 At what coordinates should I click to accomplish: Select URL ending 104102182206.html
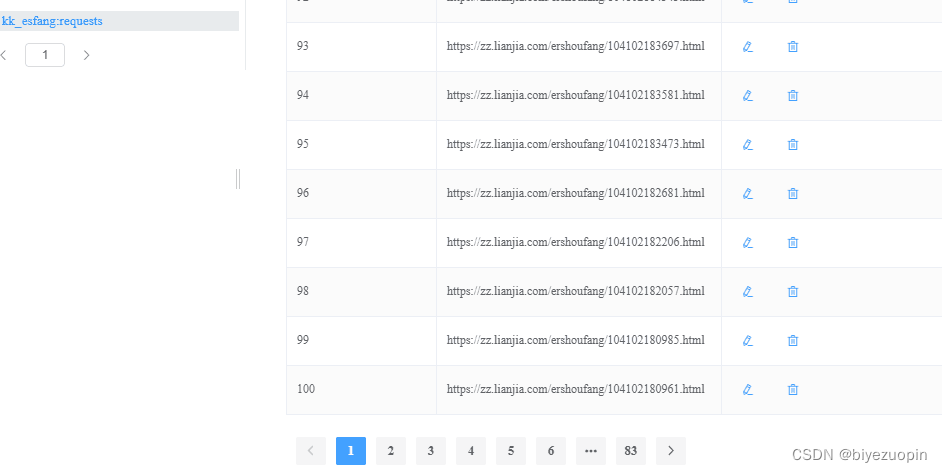(x=576, y=242)
